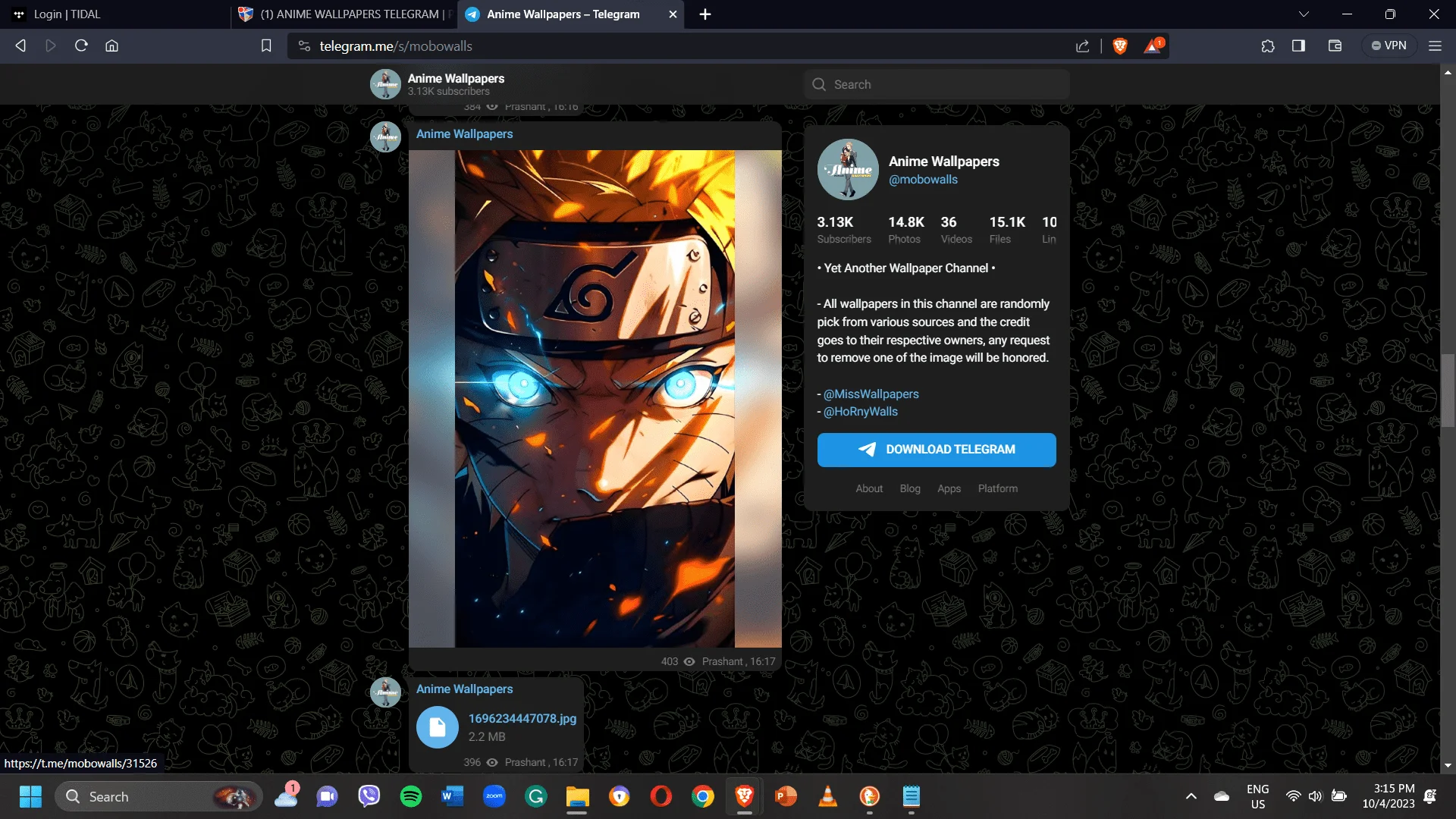Expand the hidden system tray icons
This screenshot has height=819, width=1456.
pos(1191,796)
